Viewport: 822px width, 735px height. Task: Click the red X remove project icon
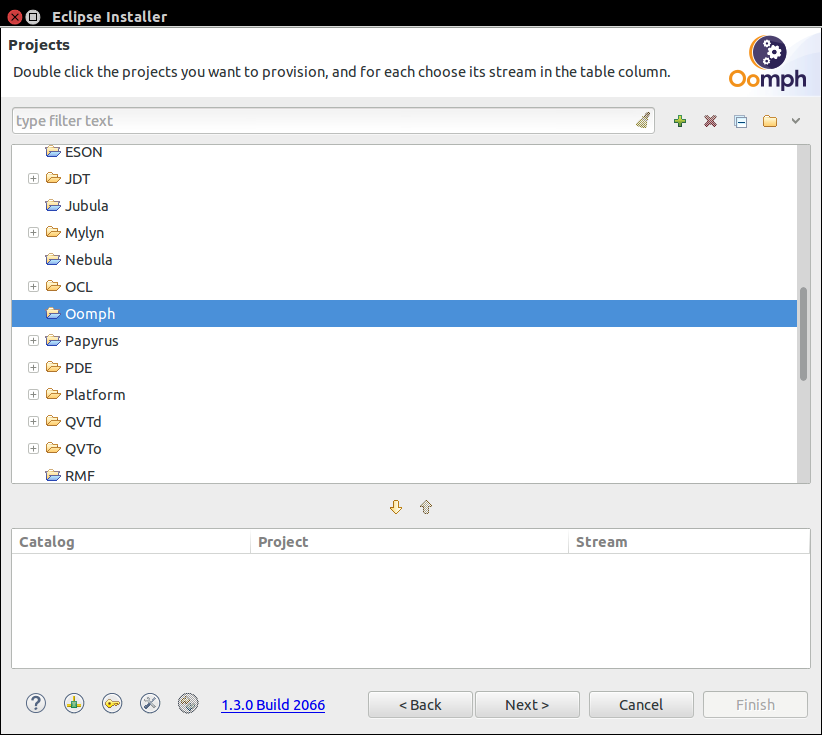pyautogui.click(x=710, y=121)
